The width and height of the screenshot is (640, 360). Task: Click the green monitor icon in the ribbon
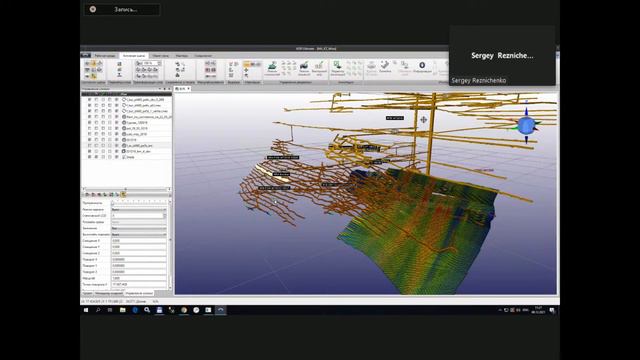337,65
